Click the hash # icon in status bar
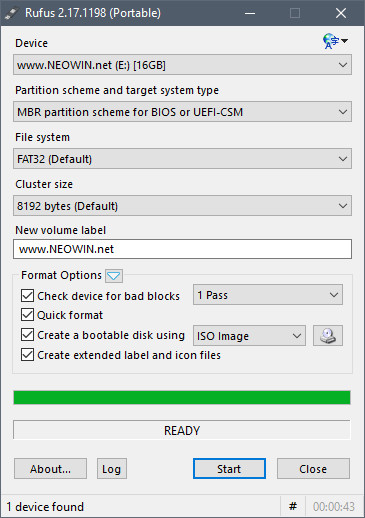 tap(293, 507)
